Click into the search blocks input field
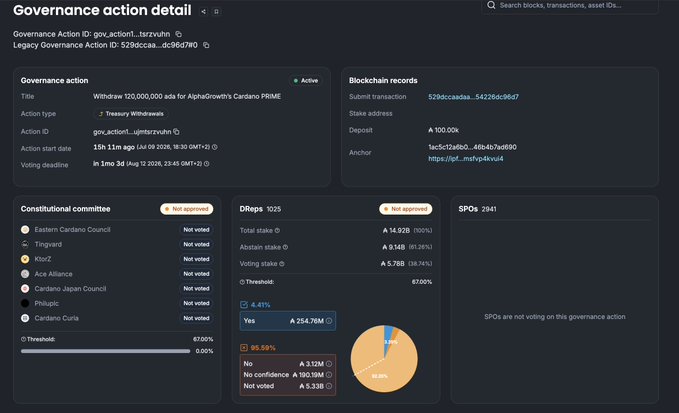679x413 pixels. pos(570,6)
